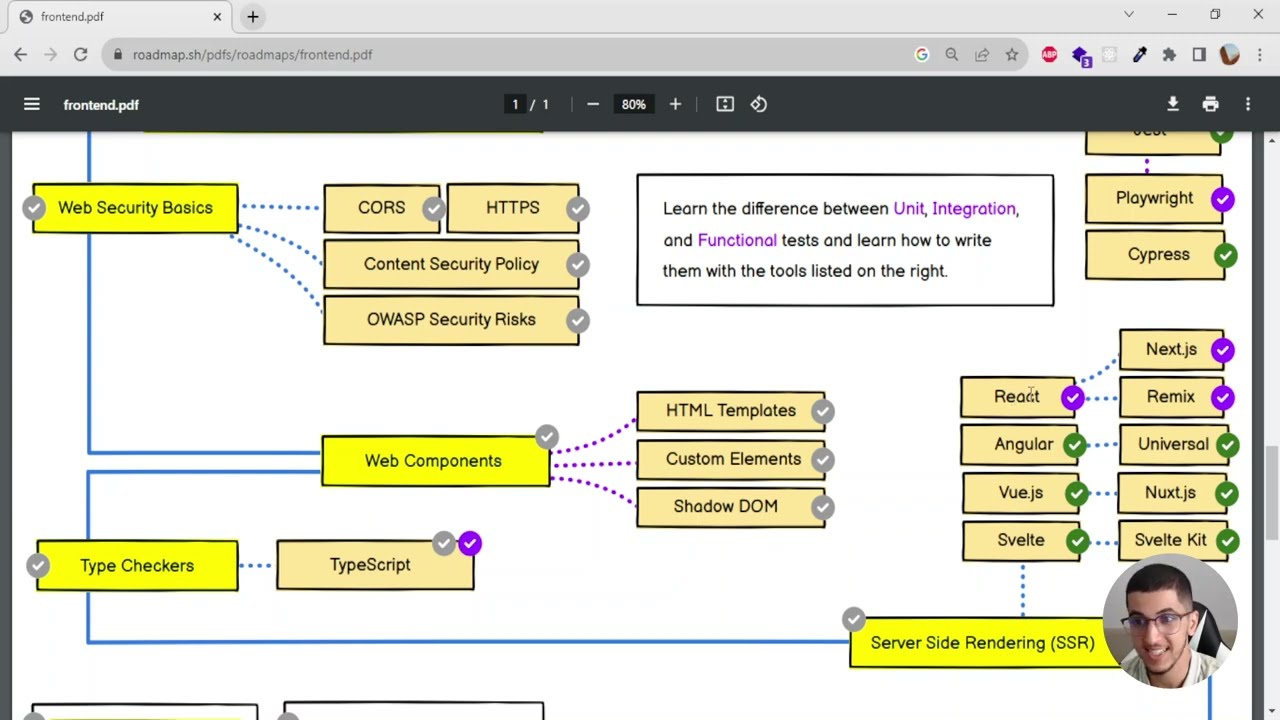Viewport: 1280px width, 720px height.
Task: Open the Type Checkers node
Action: [x=137, y=566]
